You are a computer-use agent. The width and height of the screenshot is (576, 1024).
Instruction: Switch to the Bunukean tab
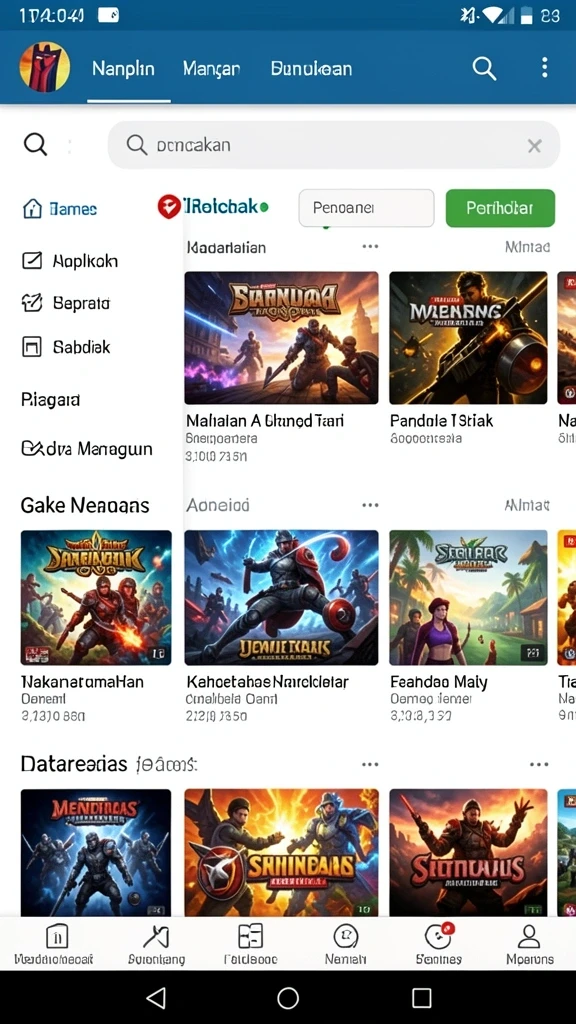coord(312,69)
